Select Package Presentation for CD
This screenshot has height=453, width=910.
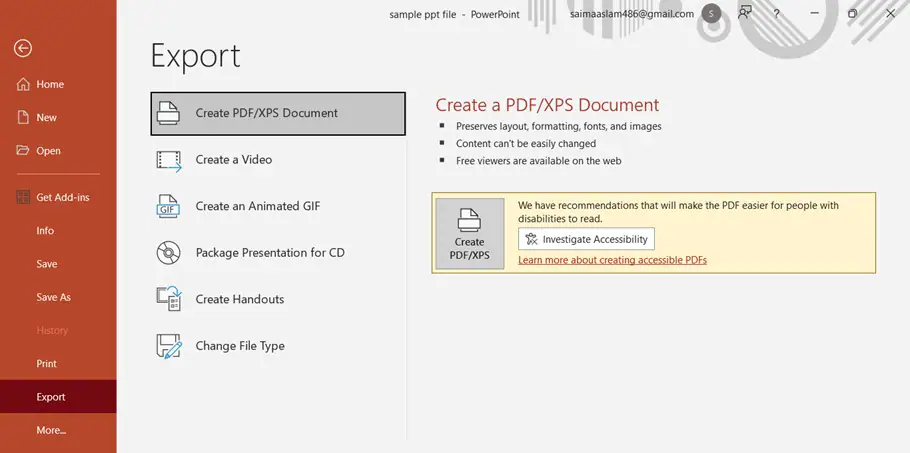[x=278, y=253]
